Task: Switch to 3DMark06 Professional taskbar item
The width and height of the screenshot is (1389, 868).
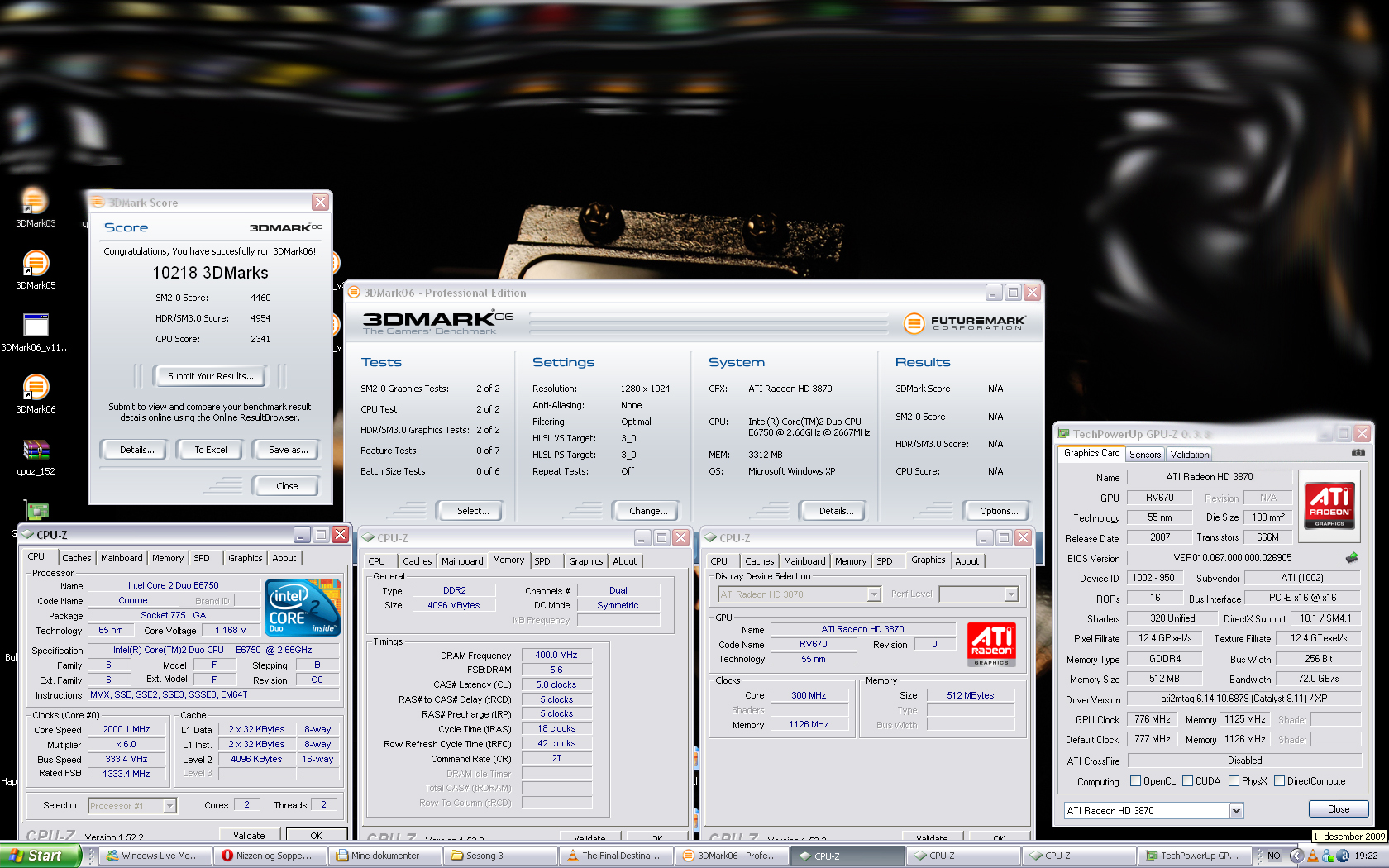Action: 731,856
